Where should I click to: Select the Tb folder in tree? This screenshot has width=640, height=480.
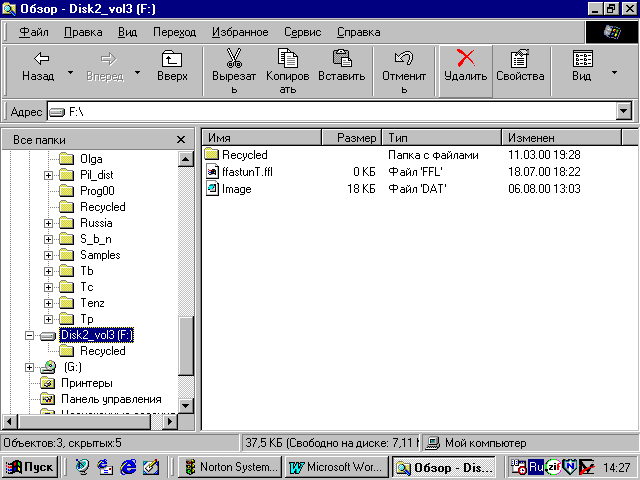click(87, 271)
